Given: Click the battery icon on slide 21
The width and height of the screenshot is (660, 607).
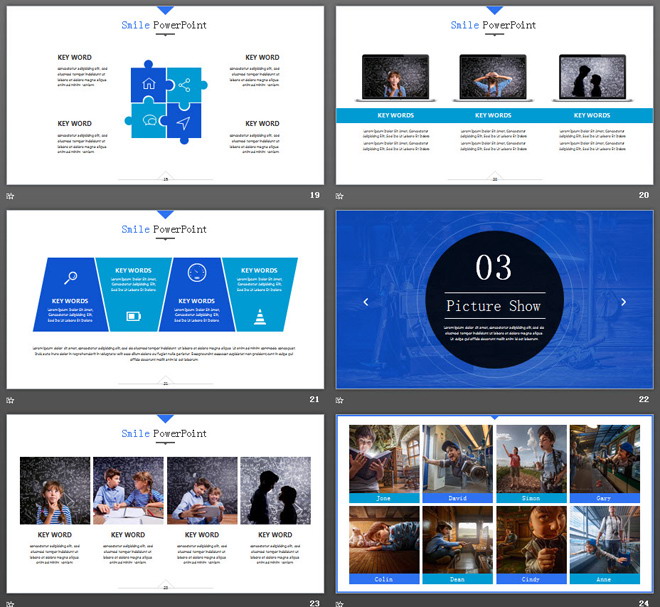Looking at the screenshot, I should coord(134,316).
